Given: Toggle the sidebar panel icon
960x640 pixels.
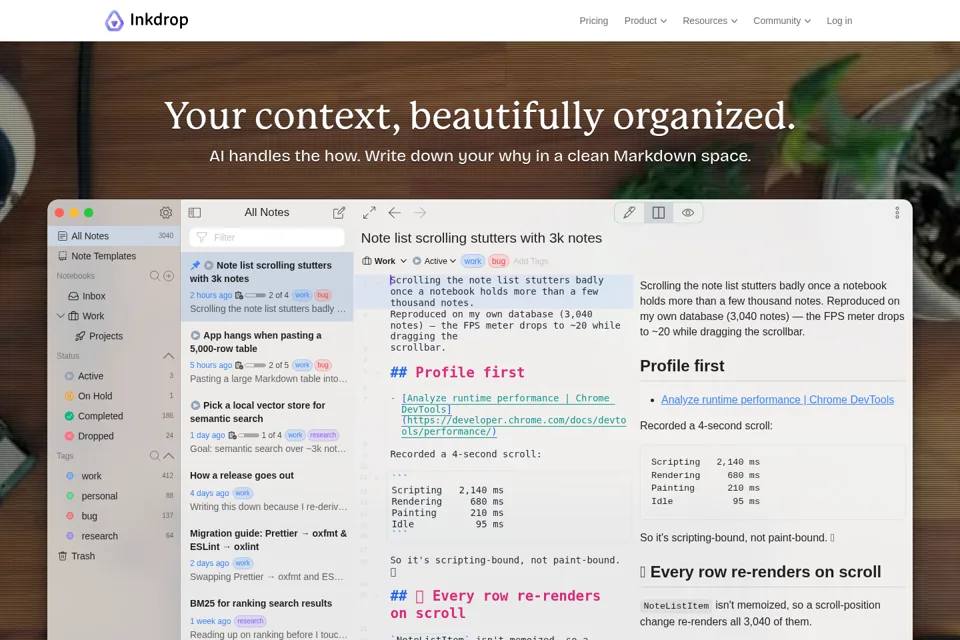Looking at the screenshot, I should click(195, 213).
